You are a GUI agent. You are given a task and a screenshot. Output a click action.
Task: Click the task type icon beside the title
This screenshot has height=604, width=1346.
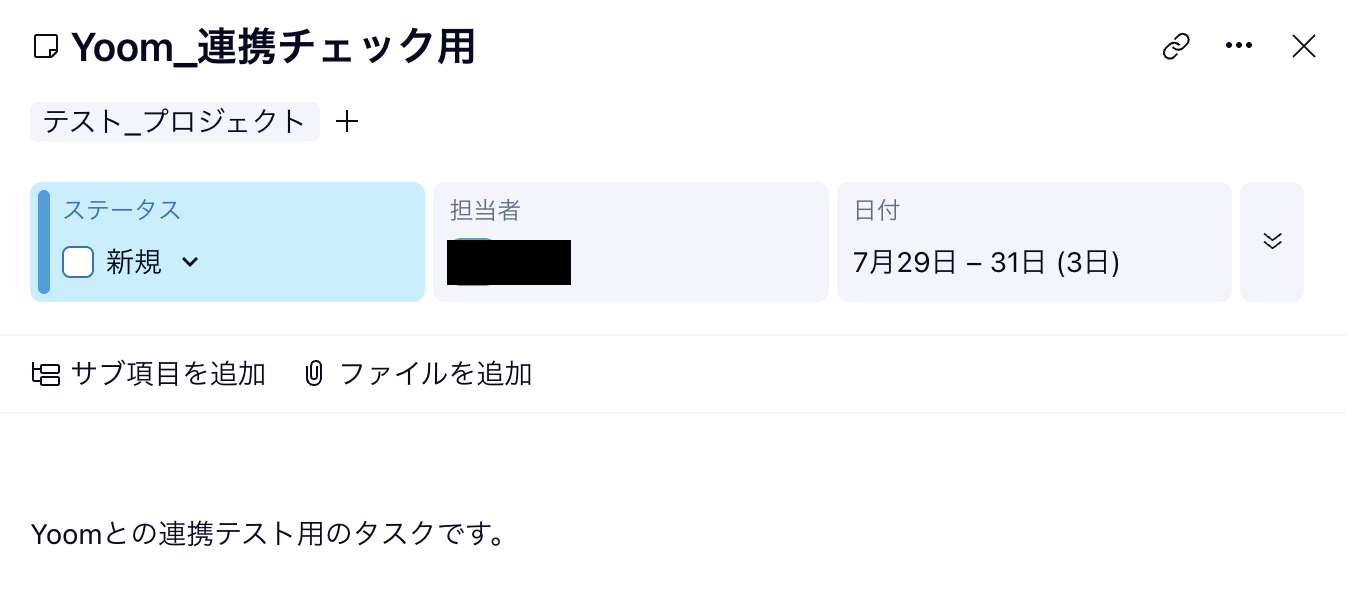click(x=46, y=47)
